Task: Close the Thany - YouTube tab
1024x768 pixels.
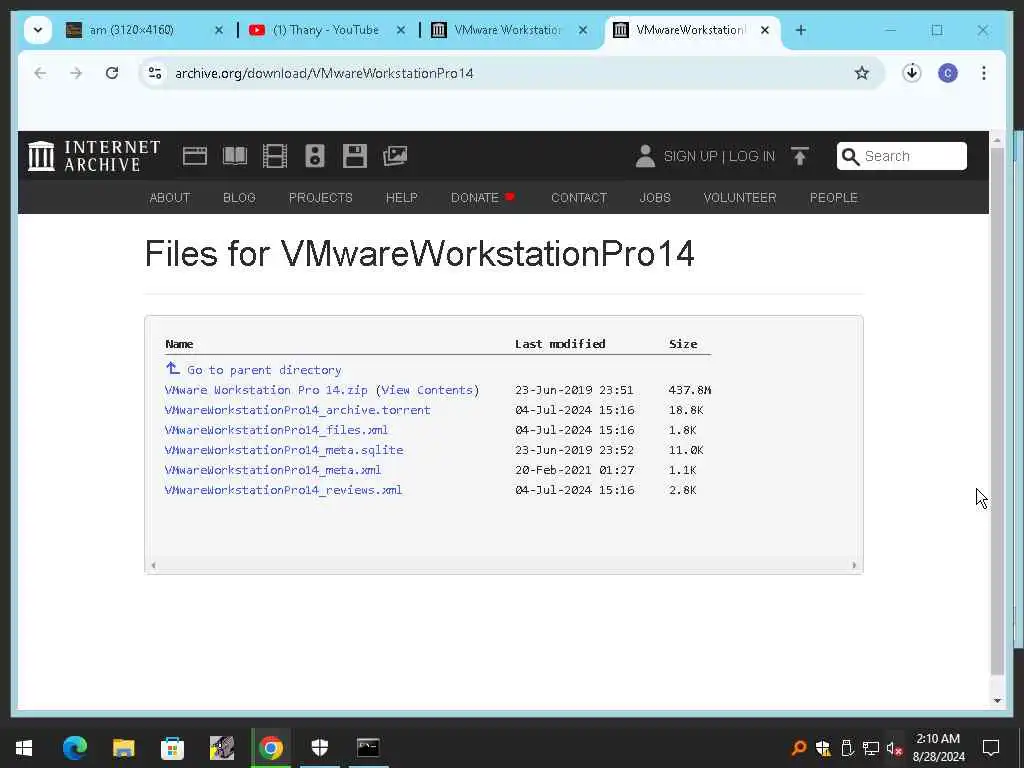Action: [x=401, y=30]
